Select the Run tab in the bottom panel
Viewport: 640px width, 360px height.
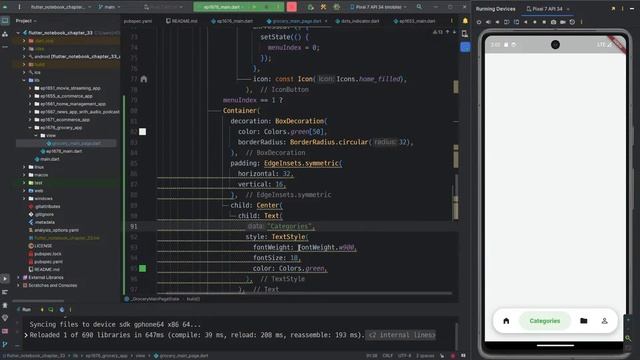pyautogui.click(x=24, y=310)
